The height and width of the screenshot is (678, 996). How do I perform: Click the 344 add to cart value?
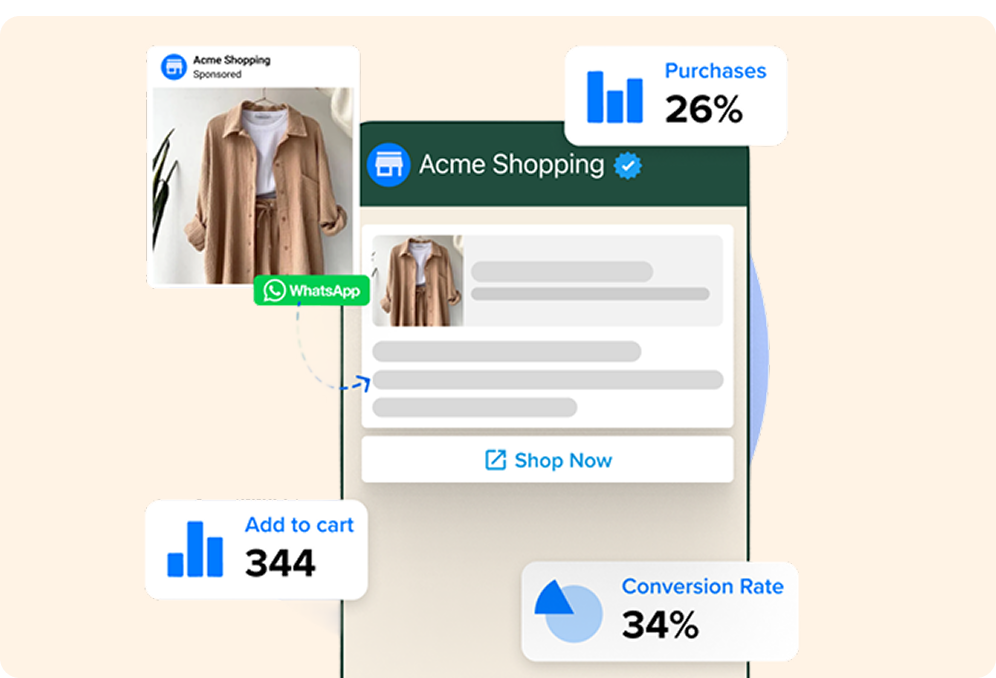[x=280, y=563]
